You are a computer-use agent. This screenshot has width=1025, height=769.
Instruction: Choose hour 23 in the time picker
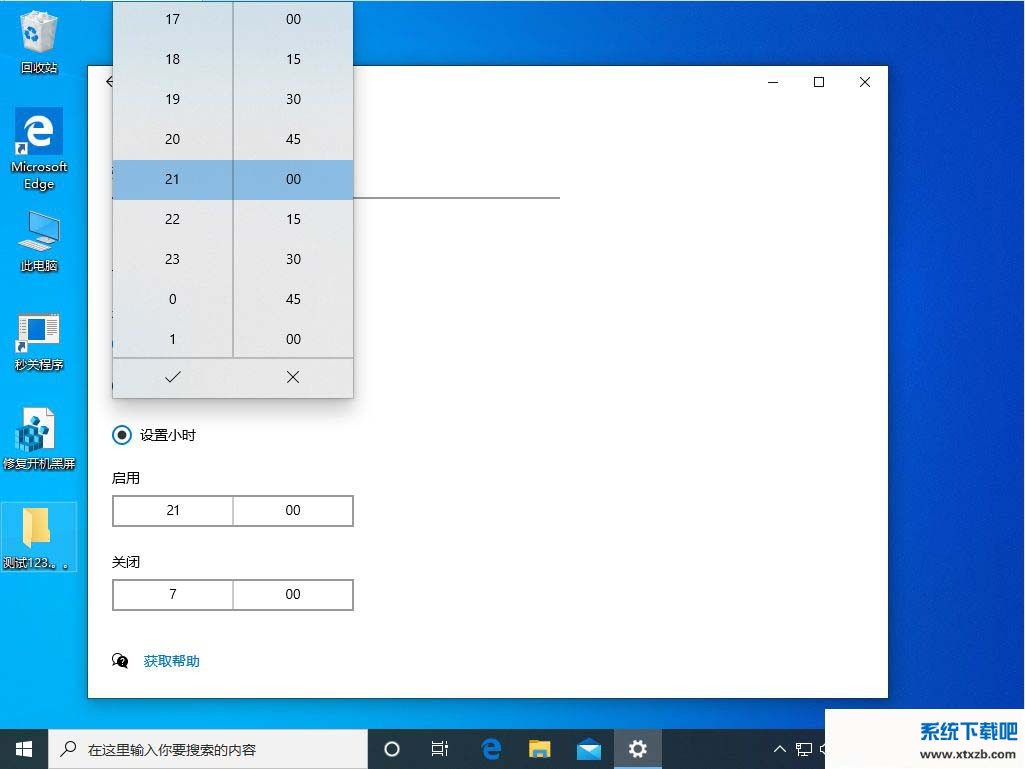coord(172,259)
